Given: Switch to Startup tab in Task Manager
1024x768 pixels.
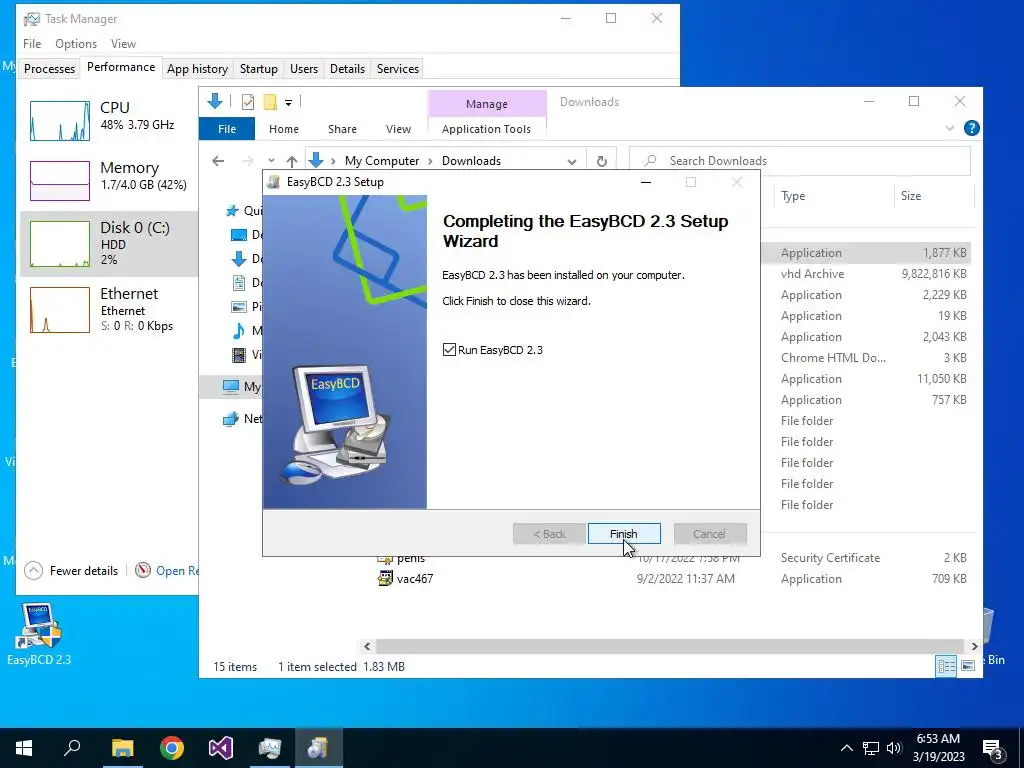Looking at the screenshot, I should point(259,69).
